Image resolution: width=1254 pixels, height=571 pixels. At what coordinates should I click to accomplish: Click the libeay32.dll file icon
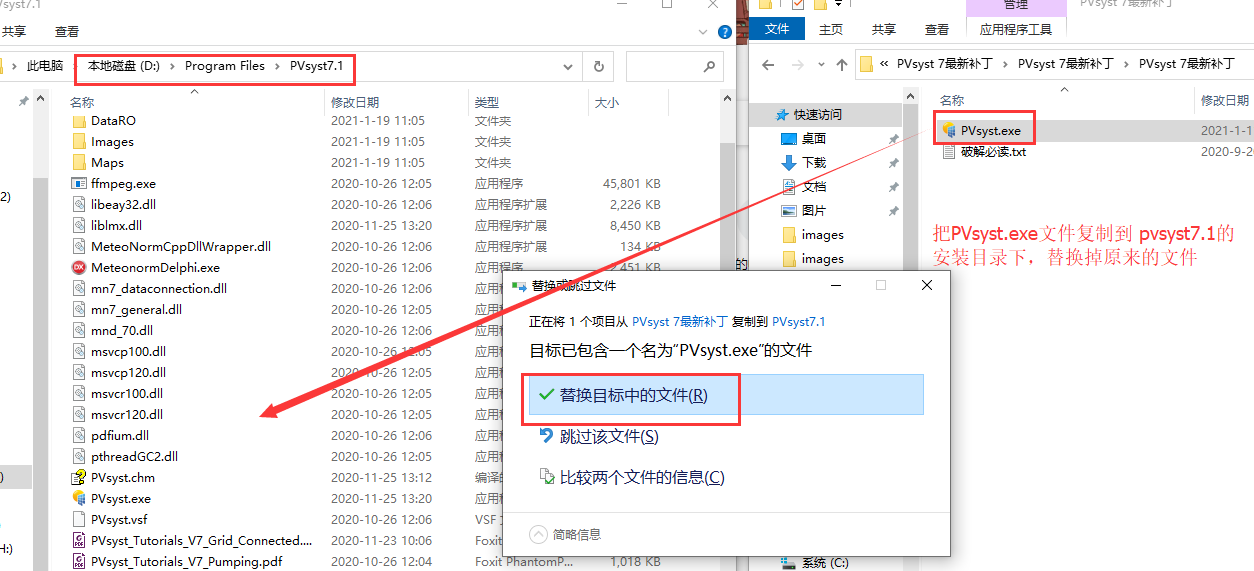[80, 205]
